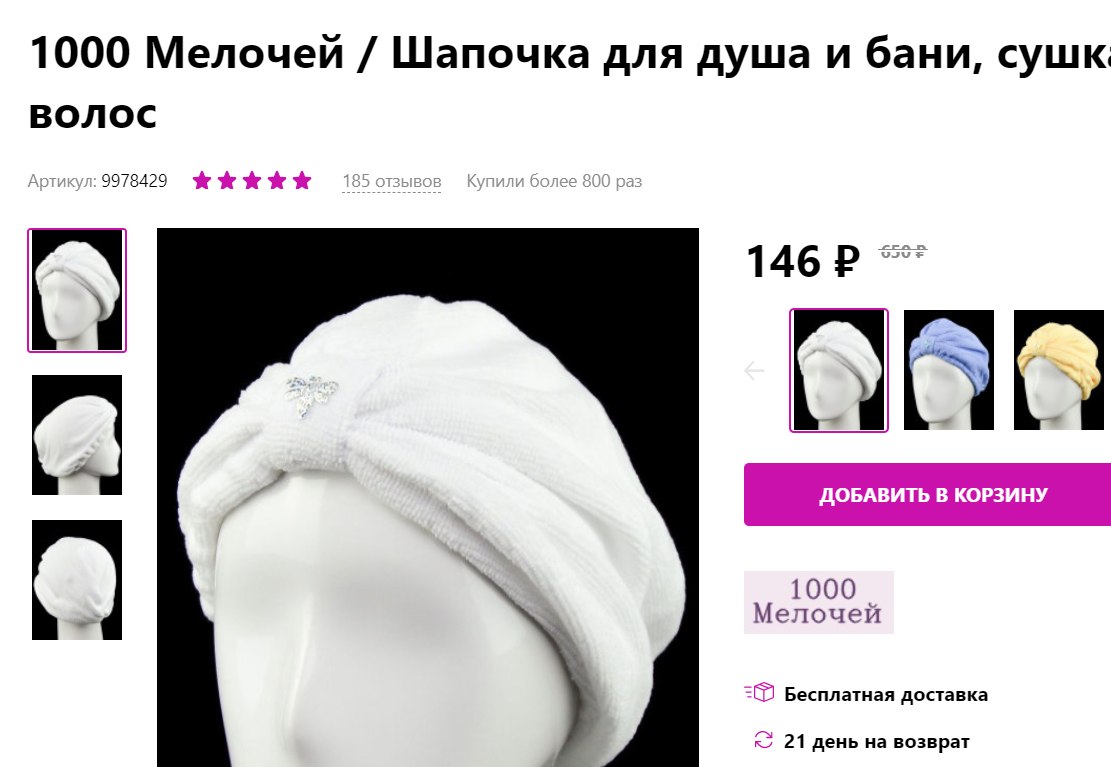
Task: Click the crossed-out old price 650 ₽
Action: pyautogui.click(x=902, y=252)
